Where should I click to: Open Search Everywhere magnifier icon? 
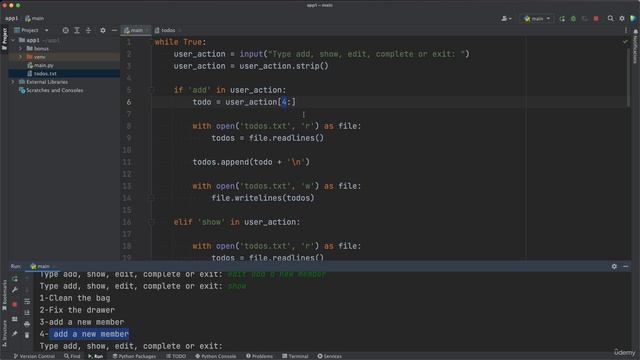coord(611,18)
